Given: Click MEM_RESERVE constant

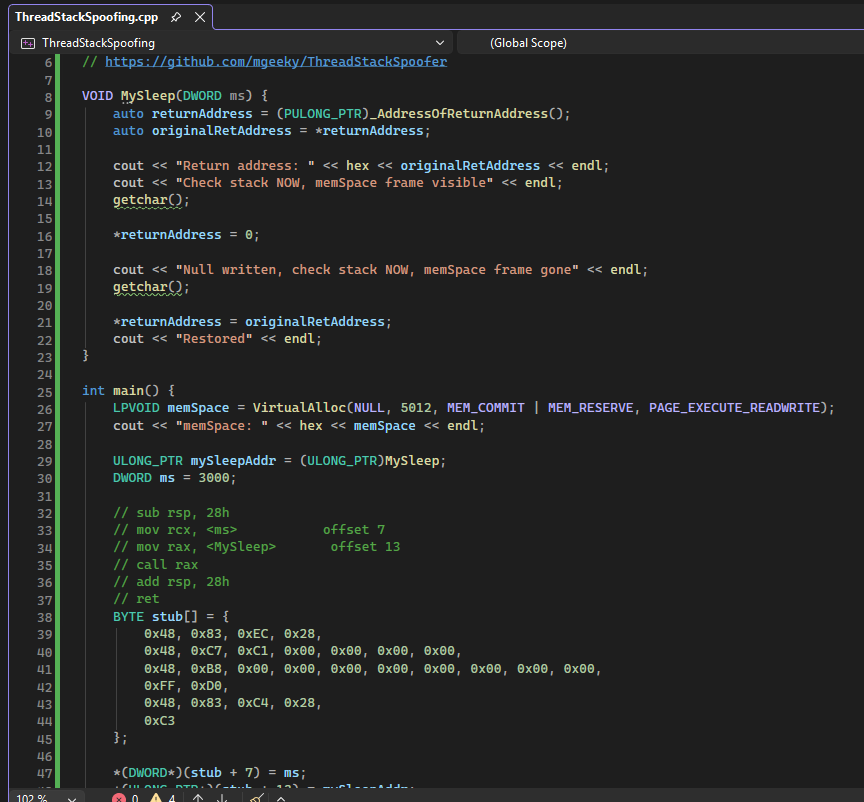Looking at the screenshot, I should pyautogui.click(x=590, y=408).
